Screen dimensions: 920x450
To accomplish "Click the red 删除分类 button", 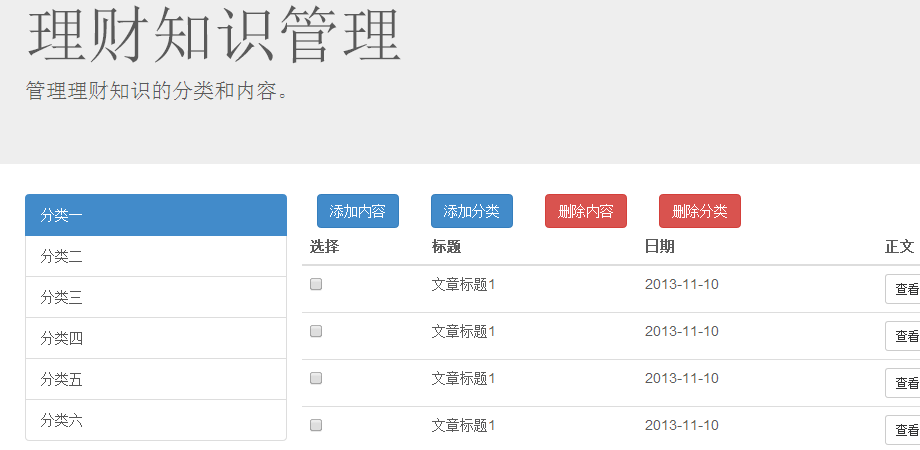I will coord(699,211).
